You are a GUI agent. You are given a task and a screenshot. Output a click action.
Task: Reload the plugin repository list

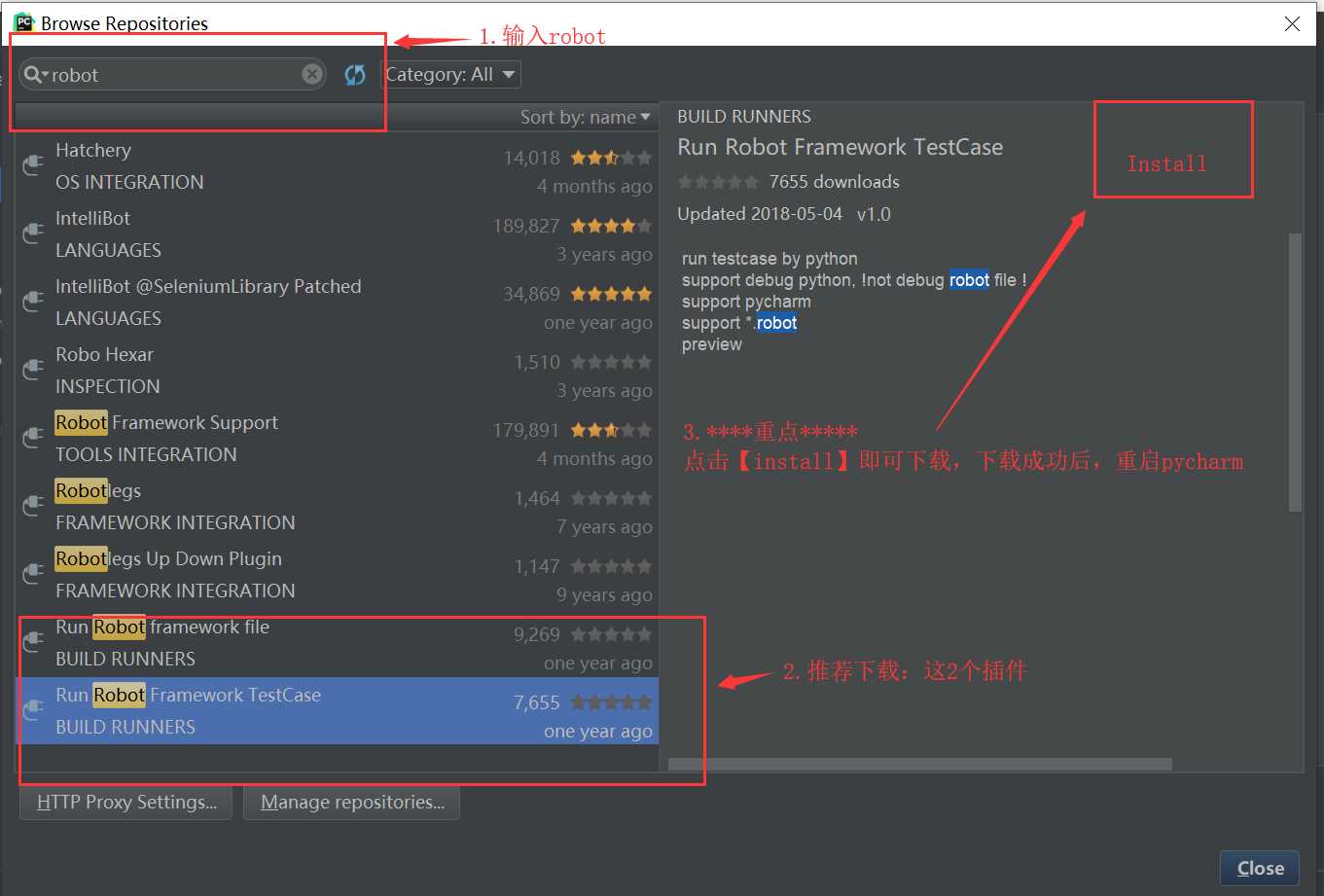[x=355, y=74]
